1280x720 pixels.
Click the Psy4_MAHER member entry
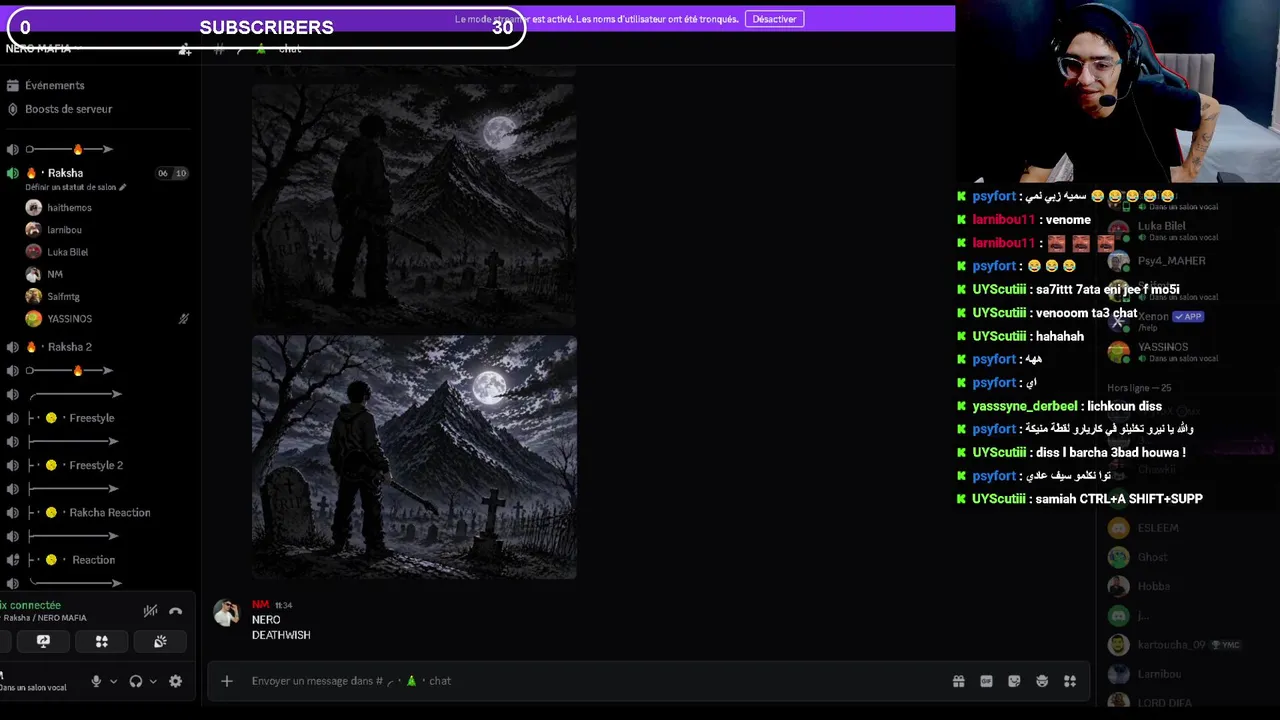click(1172, 261)
